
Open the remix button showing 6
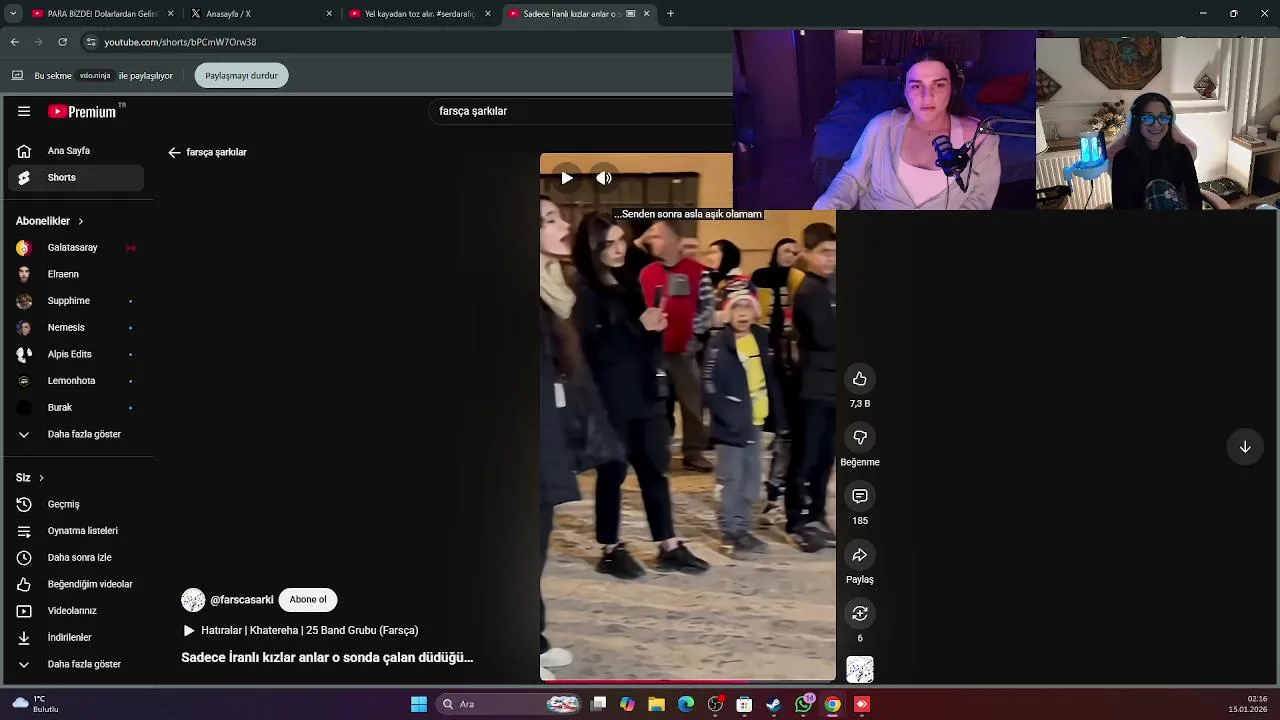[x=860, y=613]
